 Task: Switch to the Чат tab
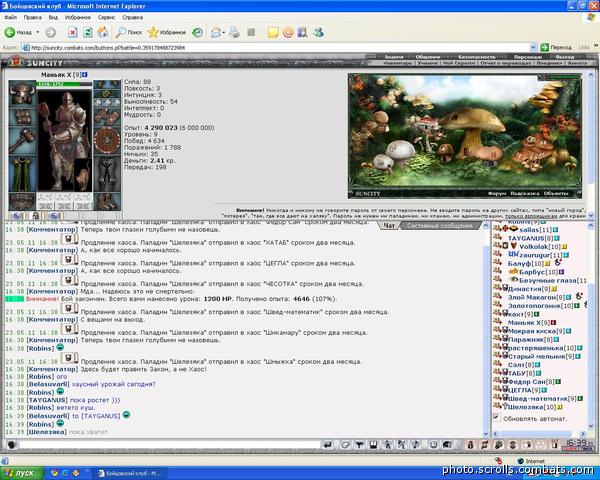(389, 225)
